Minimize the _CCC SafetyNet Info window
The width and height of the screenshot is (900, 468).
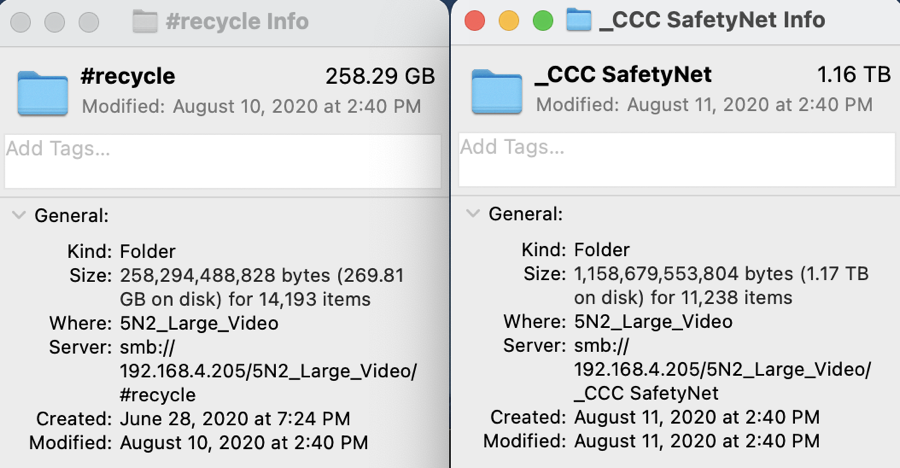[x=508, y=21]
